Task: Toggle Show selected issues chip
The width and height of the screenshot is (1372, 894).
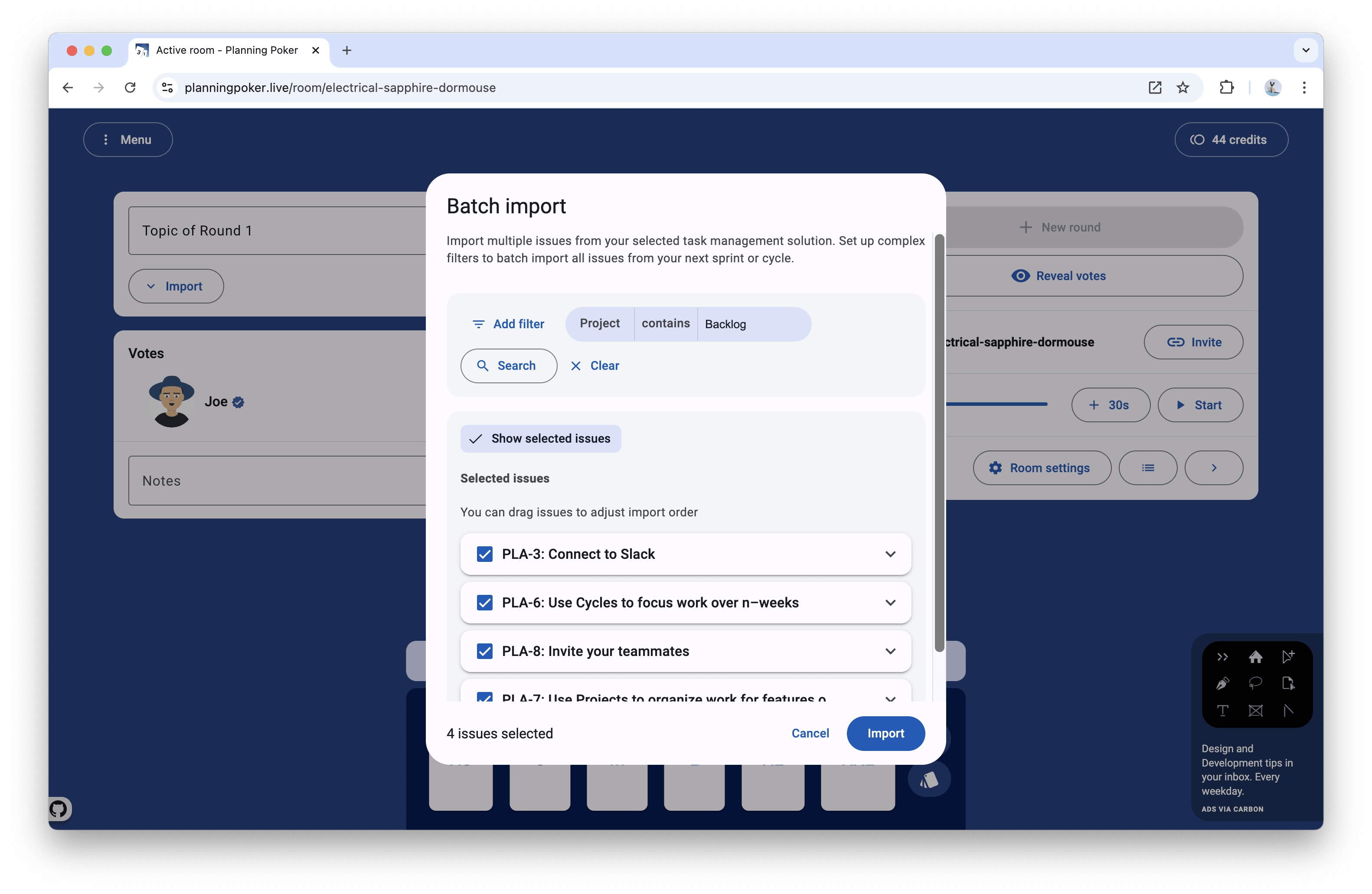Action: tap(540, 439)
